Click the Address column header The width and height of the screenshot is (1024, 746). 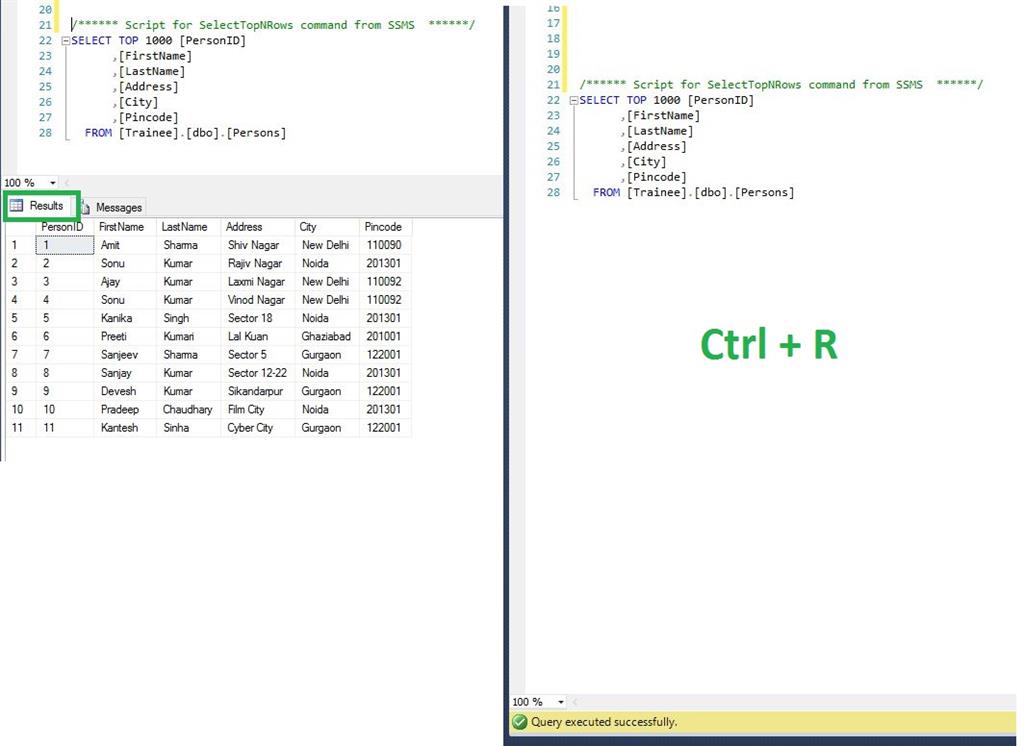(x=257, y=227)
